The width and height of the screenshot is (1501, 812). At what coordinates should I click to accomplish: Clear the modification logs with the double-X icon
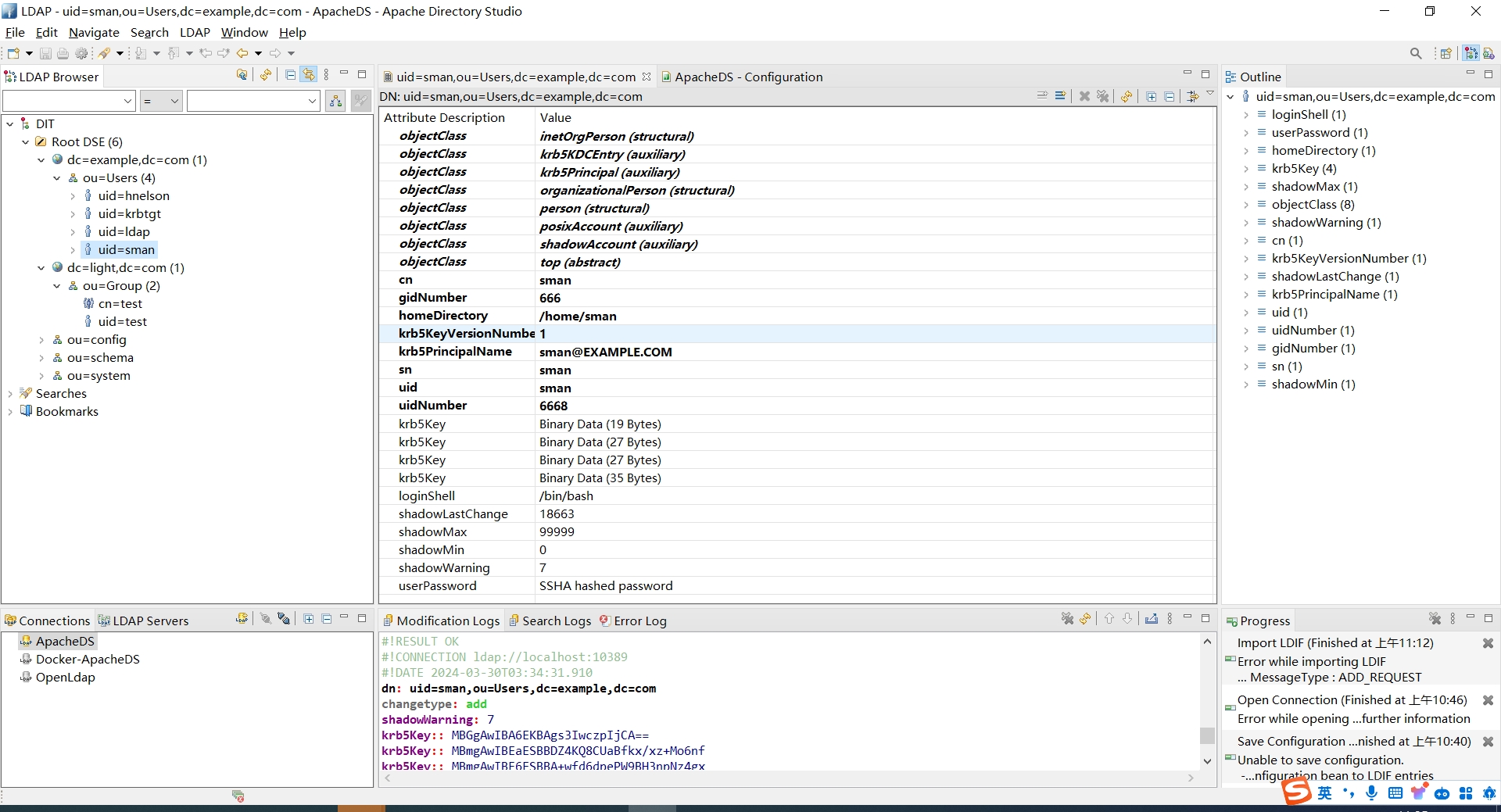[1067, 619]
